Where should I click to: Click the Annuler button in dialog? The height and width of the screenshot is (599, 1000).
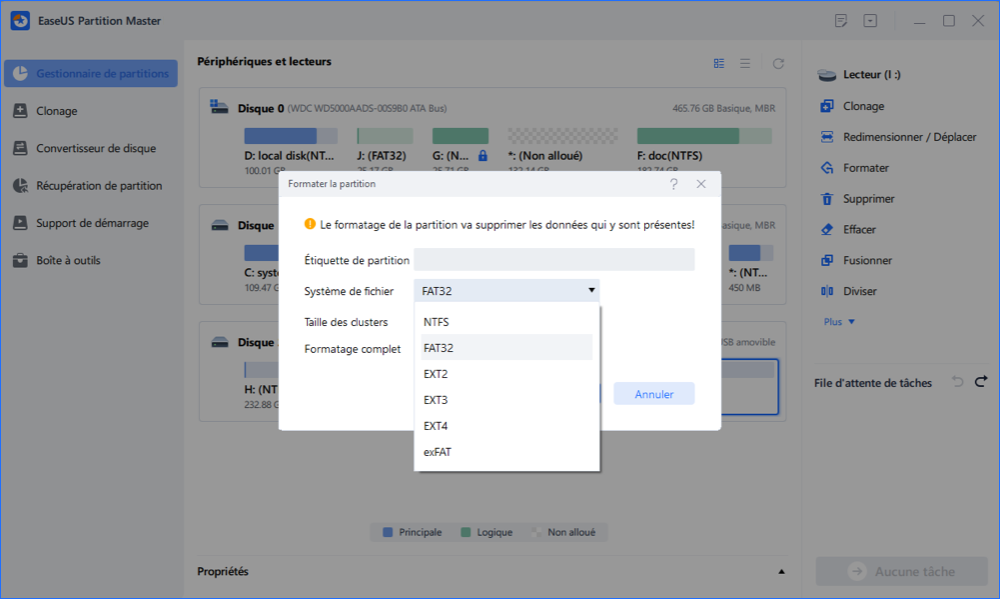[654, 394]
